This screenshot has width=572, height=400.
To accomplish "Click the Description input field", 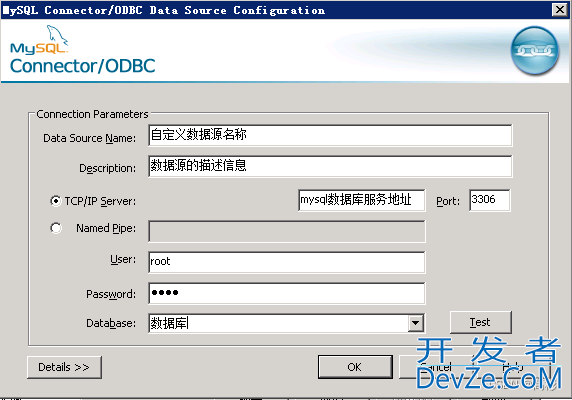I will (x=330, y=166).
